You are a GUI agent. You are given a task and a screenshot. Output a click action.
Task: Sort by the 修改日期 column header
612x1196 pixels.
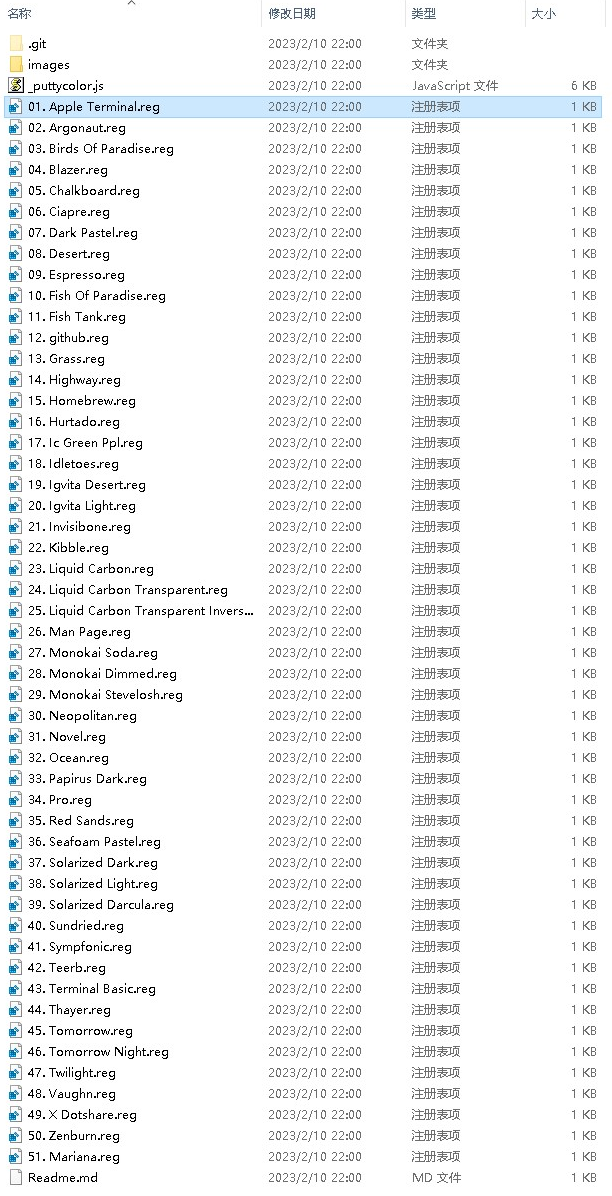(292, 14)
